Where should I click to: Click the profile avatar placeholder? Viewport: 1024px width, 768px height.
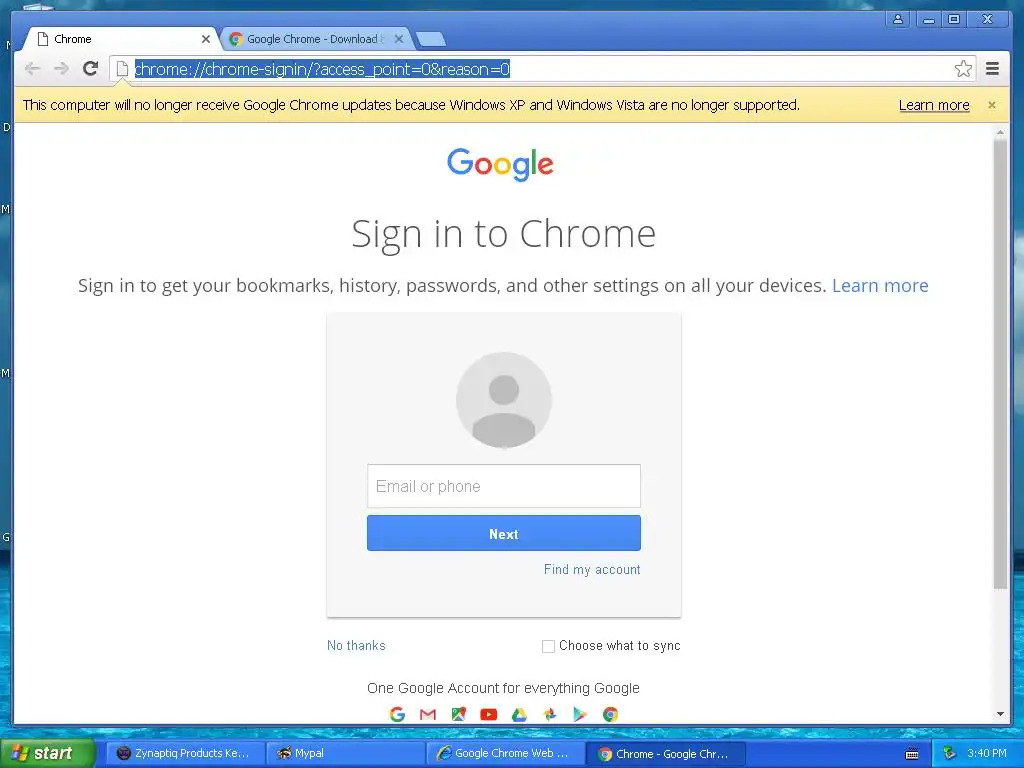(504, 400)
